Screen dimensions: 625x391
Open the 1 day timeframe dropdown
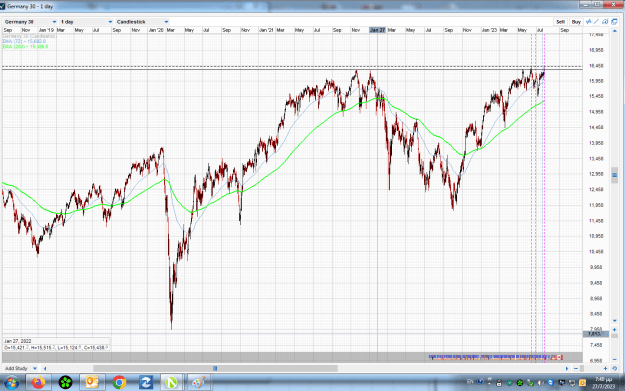click(x=86, y=22)
